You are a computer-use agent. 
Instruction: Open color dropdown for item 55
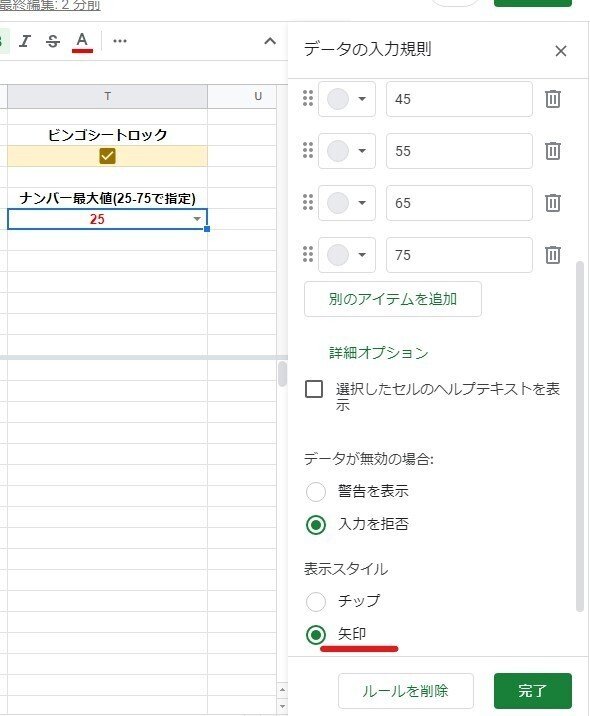(x=347, y=151)
